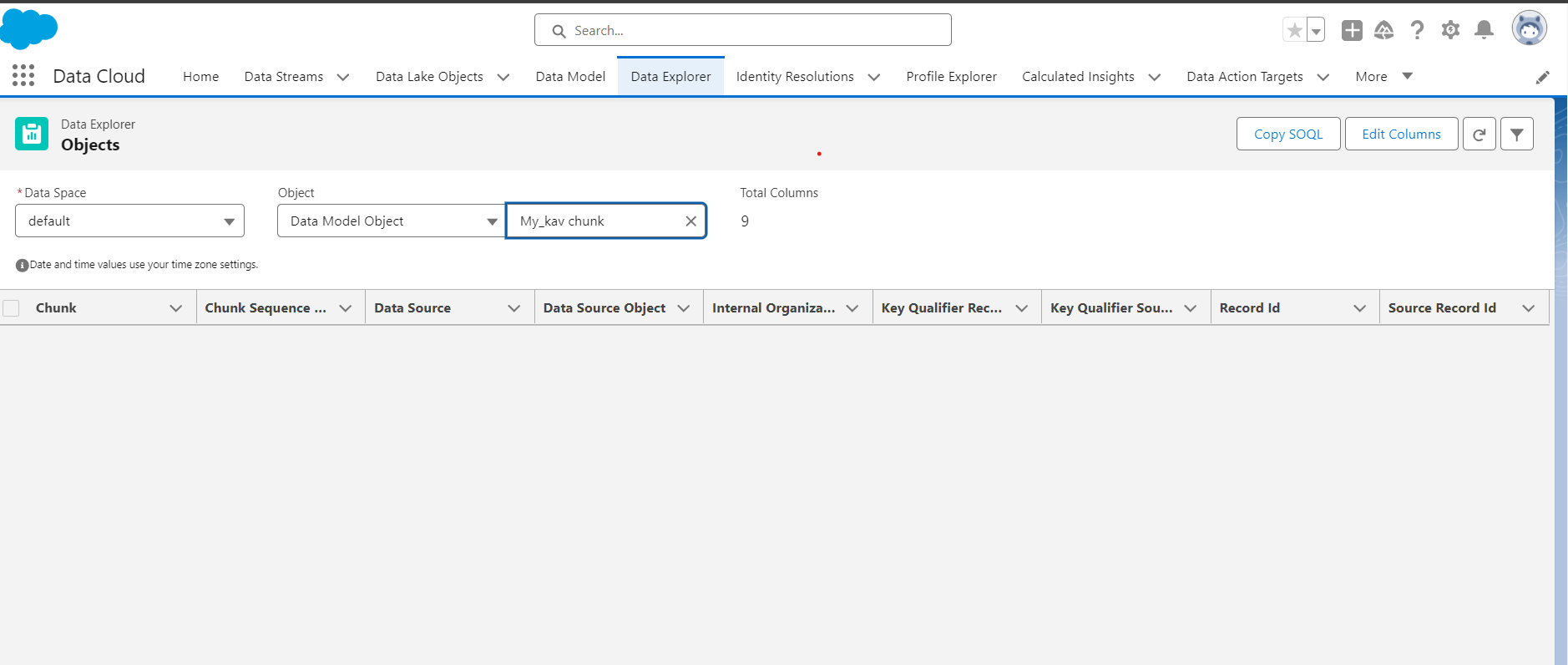Open the Data Model Object type dropdown

392,221
